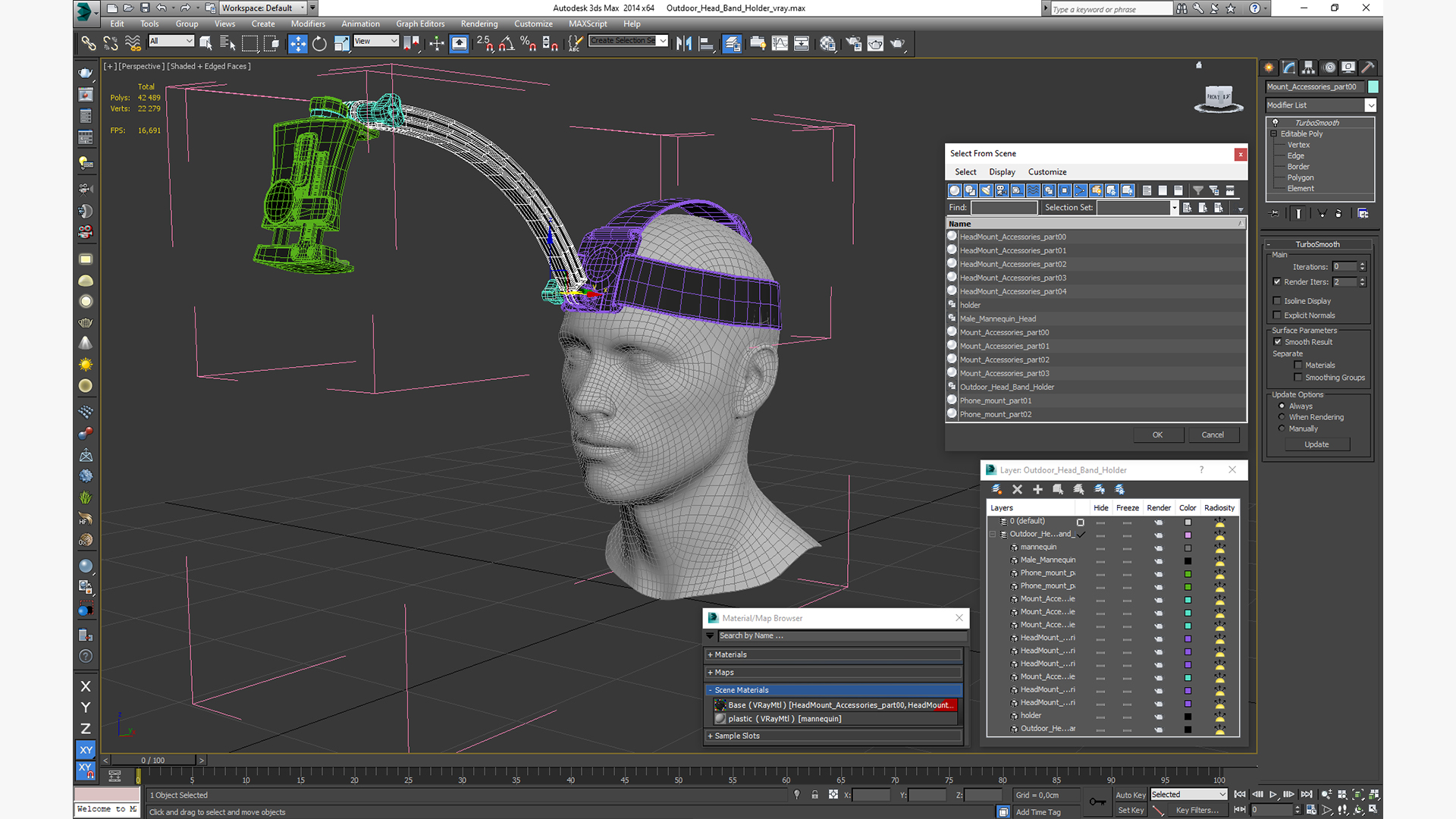Screen dimensions: 1456x819
Task: Select the Manually update option
Action: click(x=1282, y=428)
